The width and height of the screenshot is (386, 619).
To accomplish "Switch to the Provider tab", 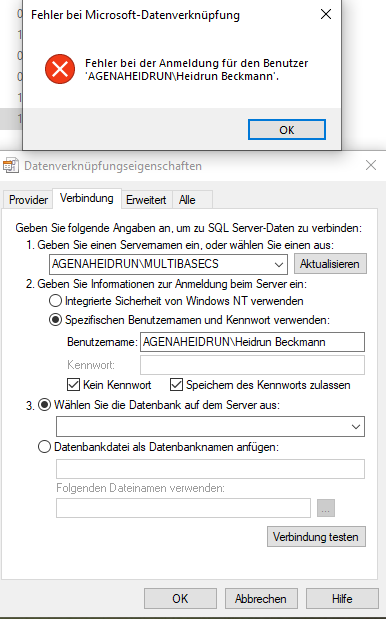I will pyautogui.click(x=28, y=200).
